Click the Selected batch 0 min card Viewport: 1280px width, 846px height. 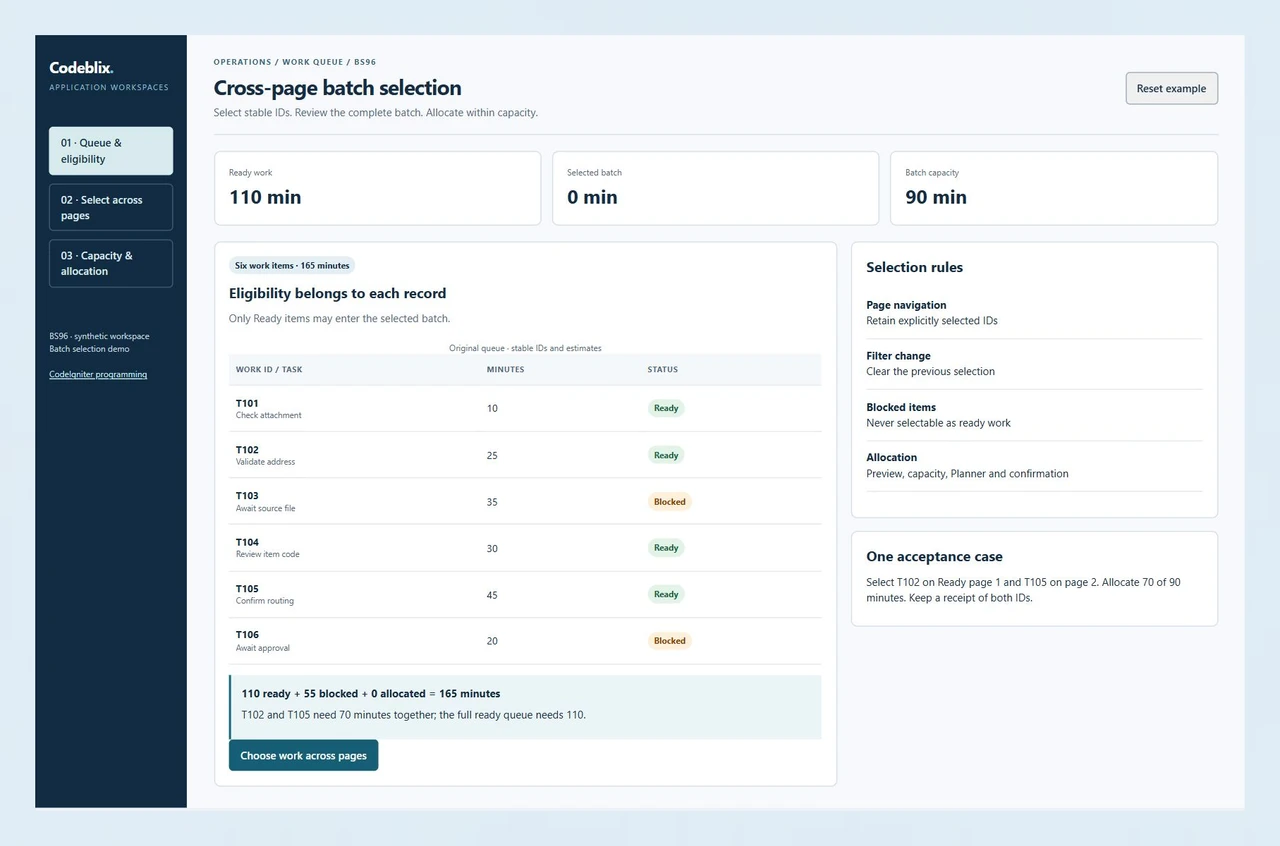(x=716, y=188)
